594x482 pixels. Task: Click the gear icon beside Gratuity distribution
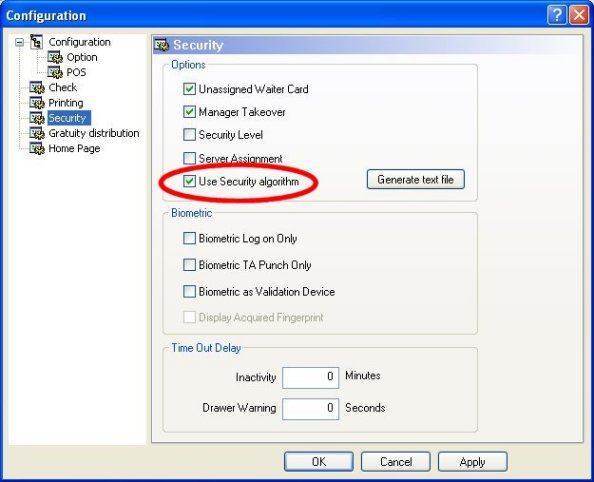pos(37,133)
